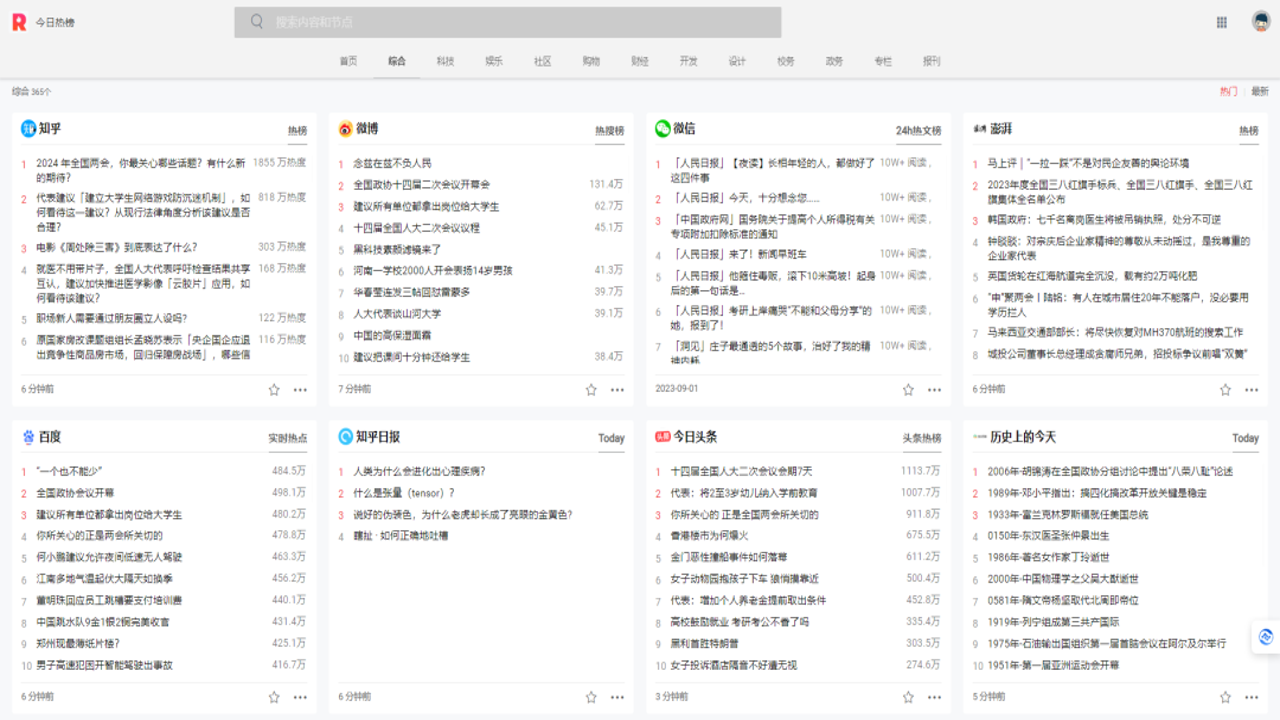1280x720 pixels.
Task: Switch to the 科技 tab
Action: click(x=445, y=61)
